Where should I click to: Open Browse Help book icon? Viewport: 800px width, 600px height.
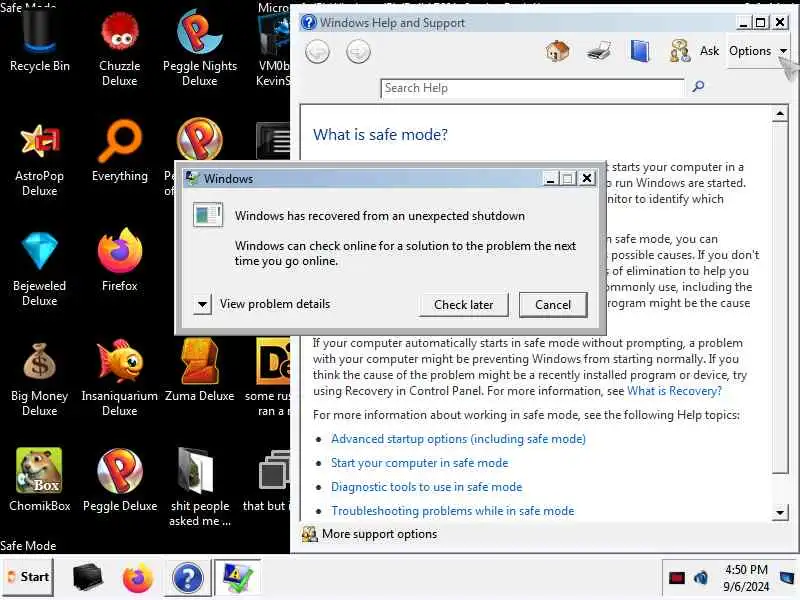[x=640, y=51]
